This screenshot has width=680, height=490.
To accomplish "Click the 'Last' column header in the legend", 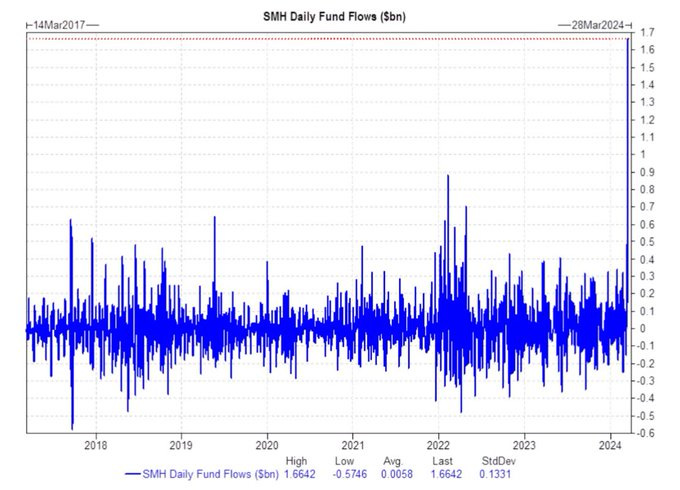I will coord(442,461).
